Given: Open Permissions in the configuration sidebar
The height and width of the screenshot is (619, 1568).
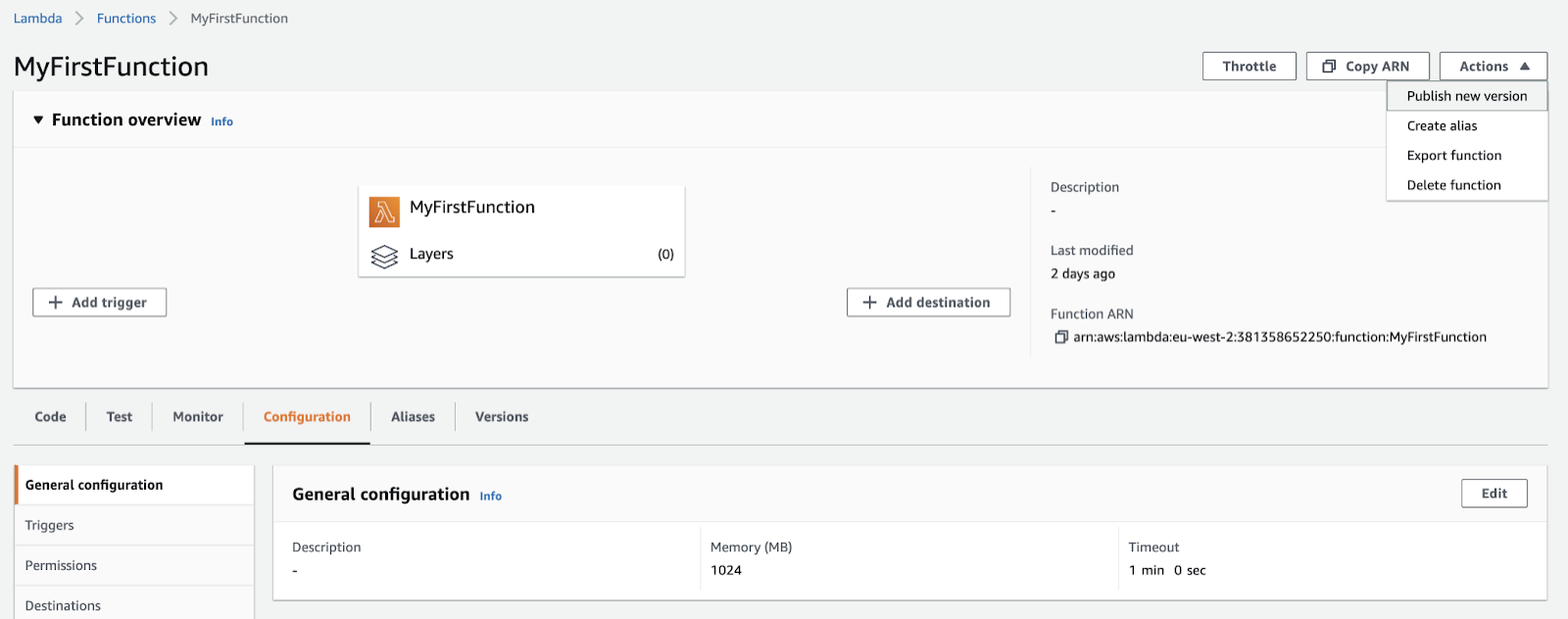Looking at the screenshot, I should pyautogui.click(x=134, y=565).
